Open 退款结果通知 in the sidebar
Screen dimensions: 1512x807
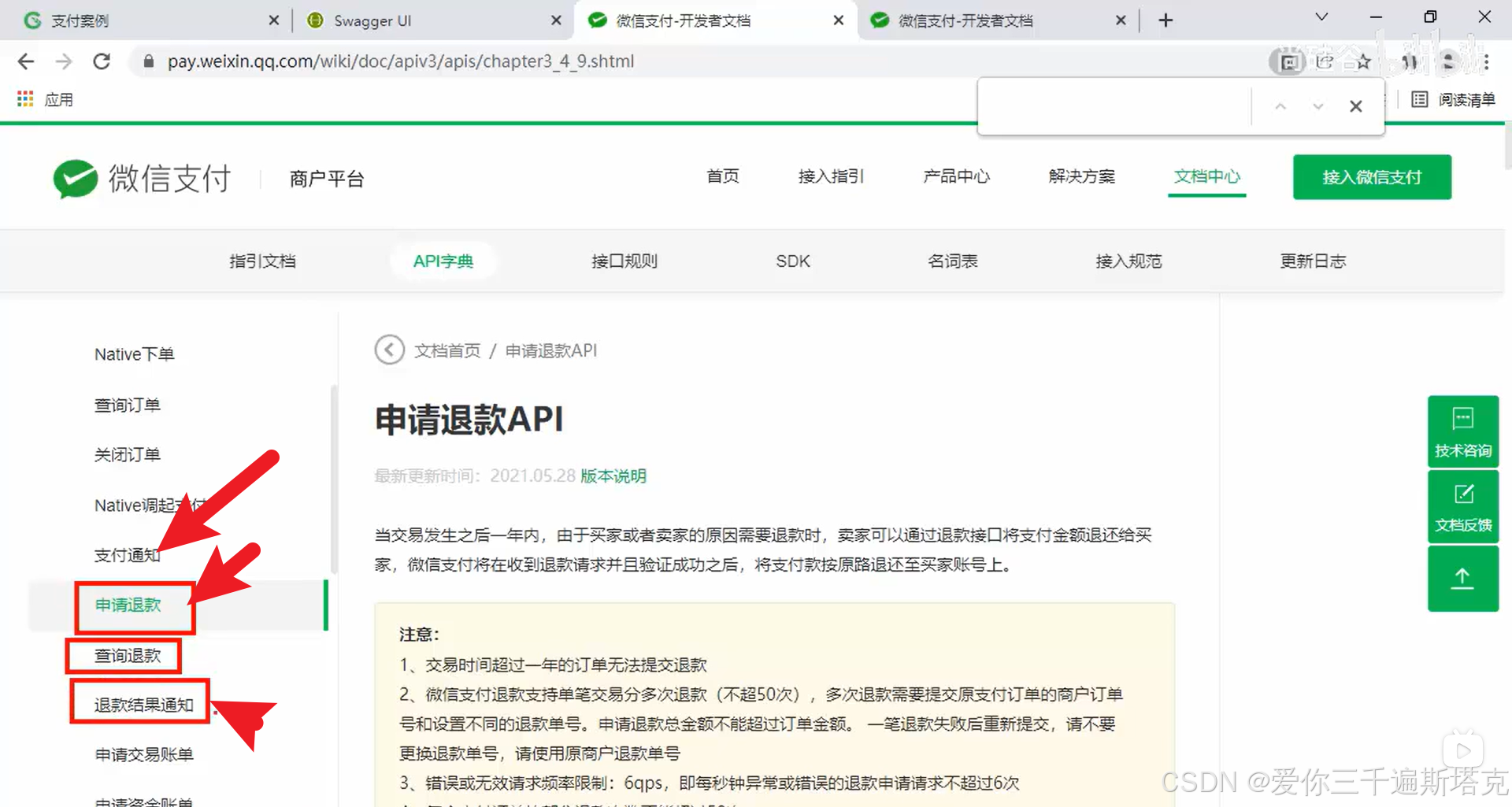coord(144,705)
